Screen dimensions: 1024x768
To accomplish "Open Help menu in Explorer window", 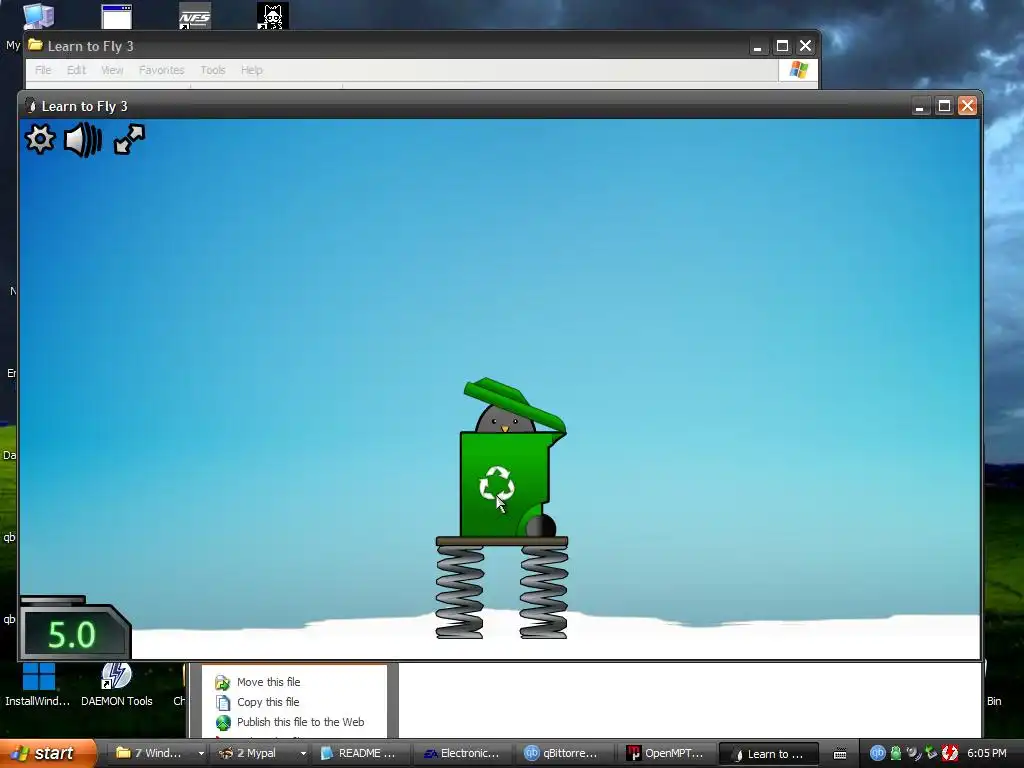I will 251,70.
